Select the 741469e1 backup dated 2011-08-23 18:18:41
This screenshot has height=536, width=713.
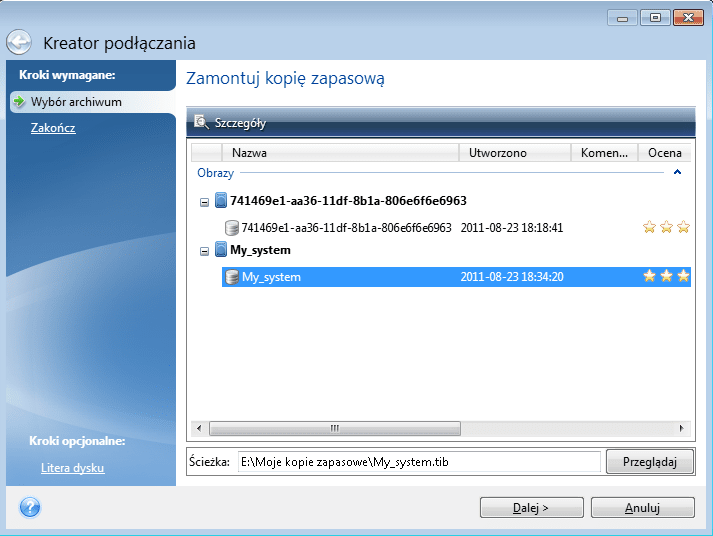click(x=456, y=228)
